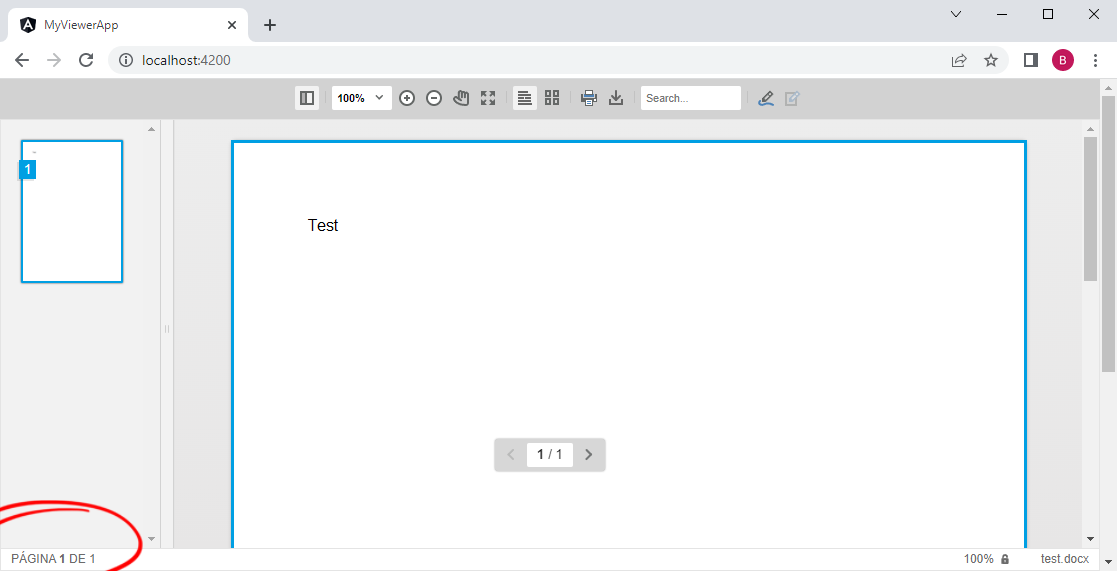Focus the Search text field

tap(691, 98)
